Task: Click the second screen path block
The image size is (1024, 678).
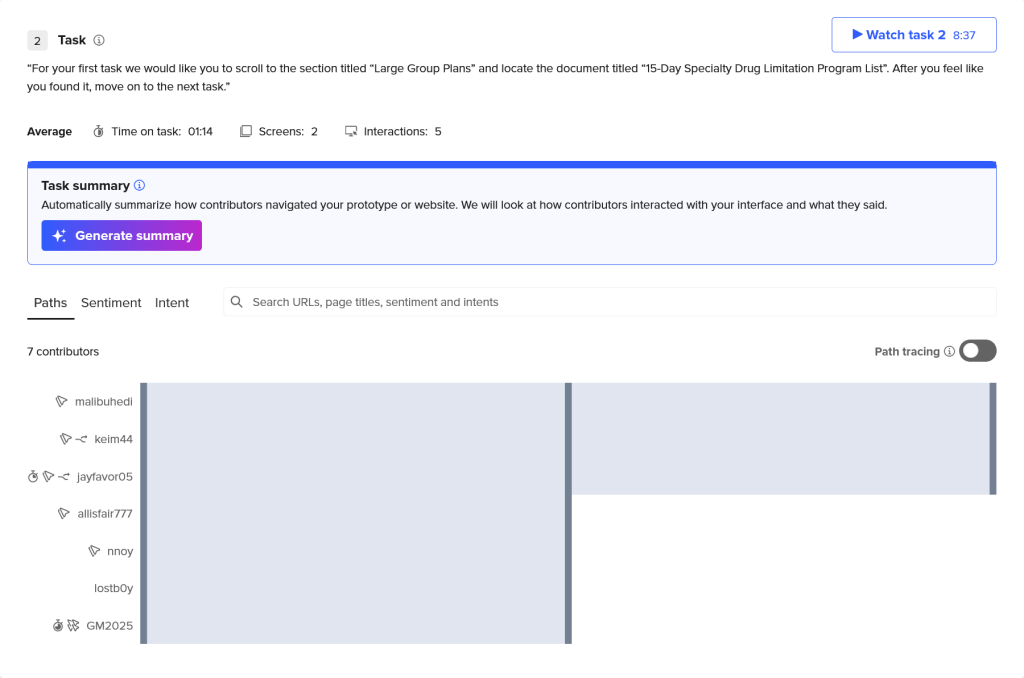Action: (x=780, y=439)
